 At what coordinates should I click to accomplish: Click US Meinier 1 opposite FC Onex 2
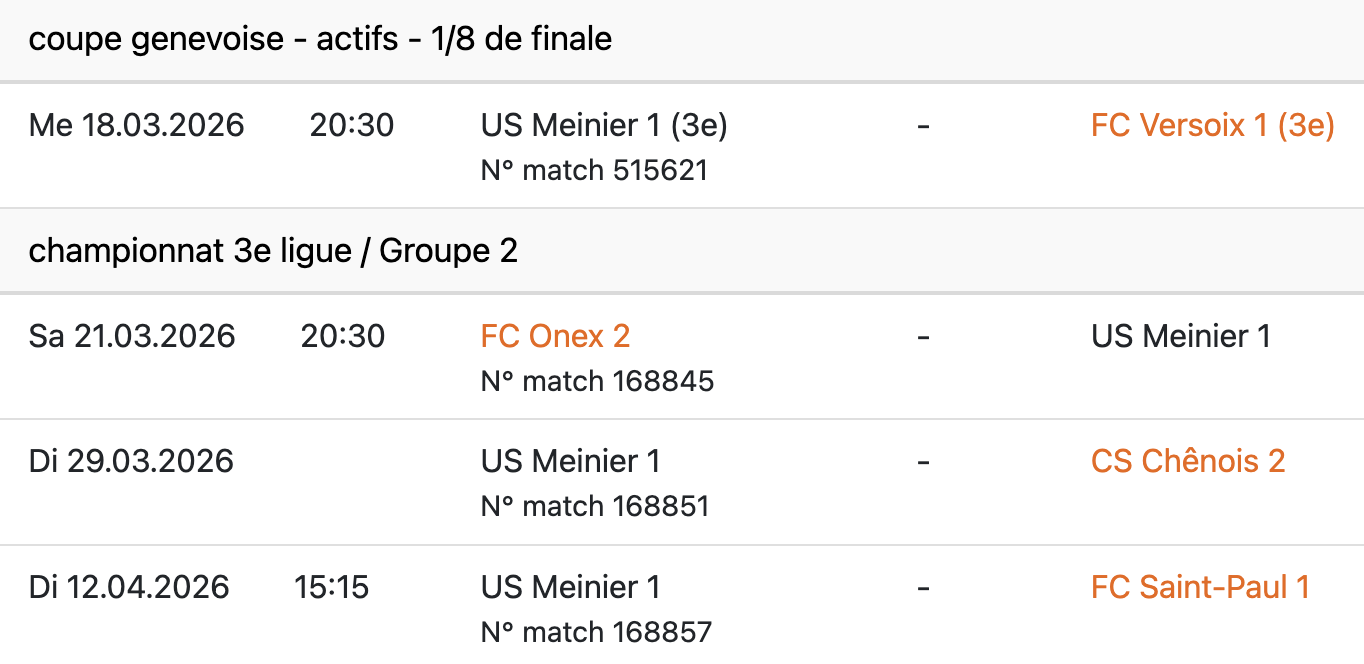[x=1181, y=336]
